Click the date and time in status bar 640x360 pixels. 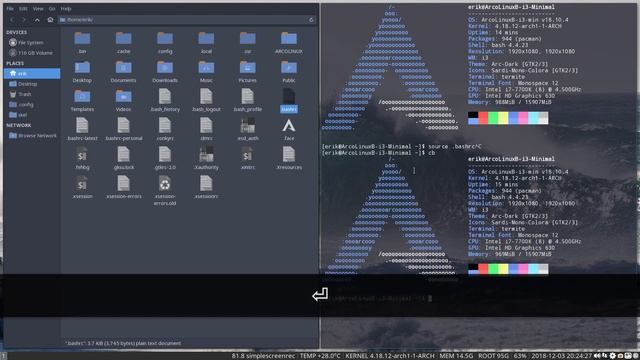click(561, 356)
